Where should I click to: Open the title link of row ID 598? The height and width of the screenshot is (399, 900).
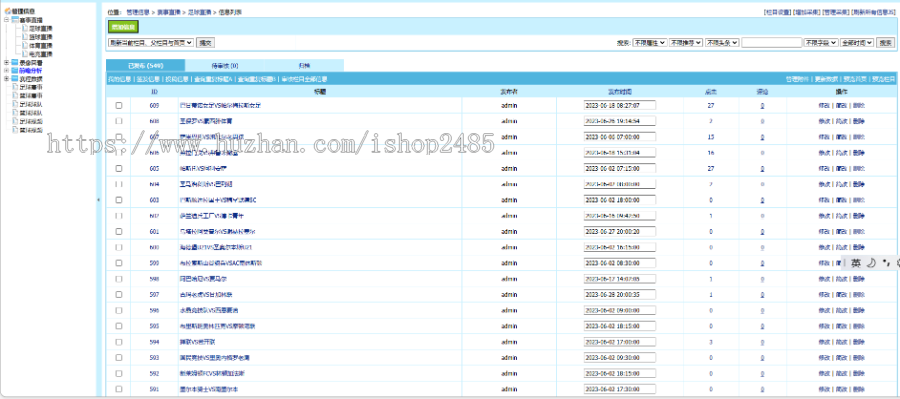tap(204, 278)
